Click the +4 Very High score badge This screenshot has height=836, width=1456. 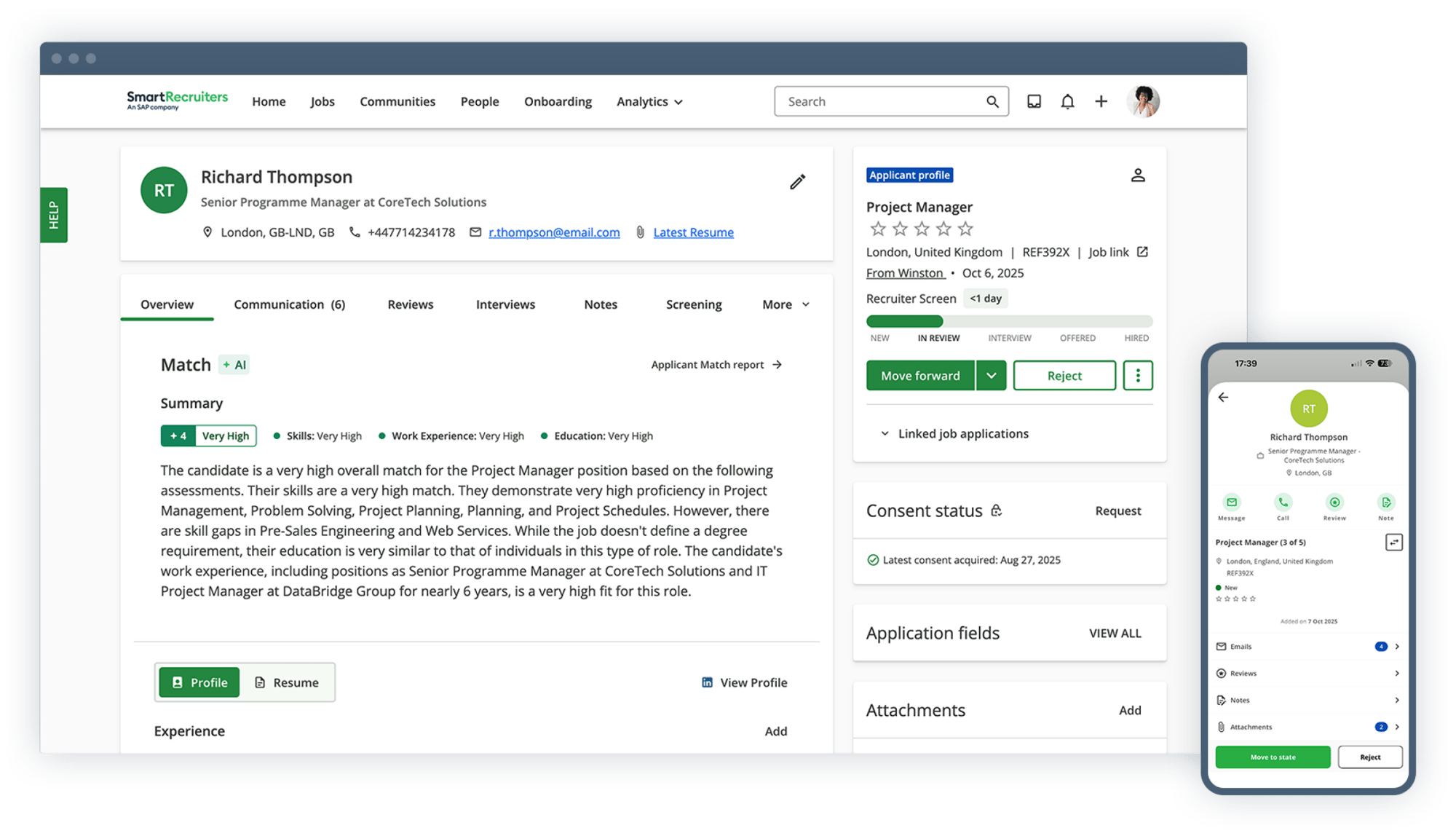[208, 435]
